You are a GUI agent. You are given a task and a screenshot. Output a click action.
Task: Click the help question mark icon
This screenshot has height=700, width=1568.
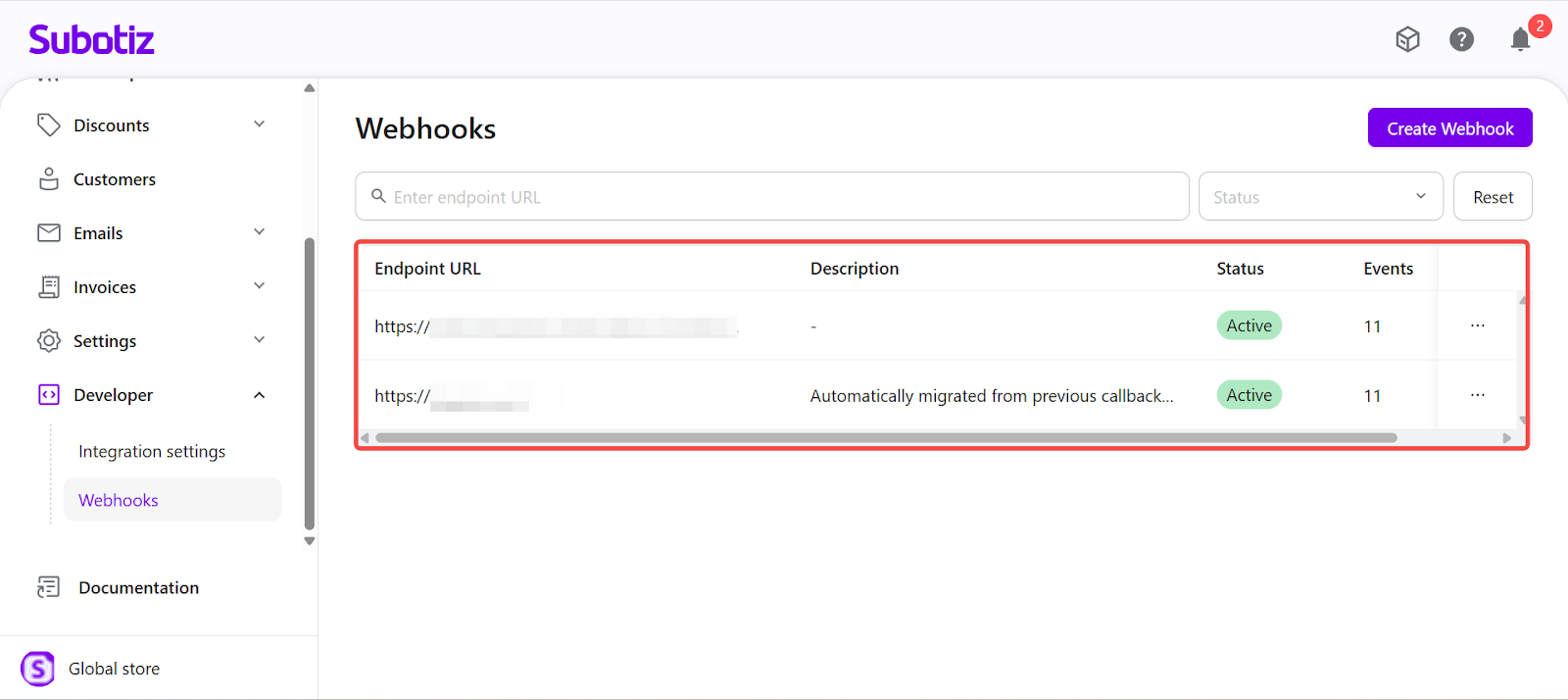(x=1461, y=39)
